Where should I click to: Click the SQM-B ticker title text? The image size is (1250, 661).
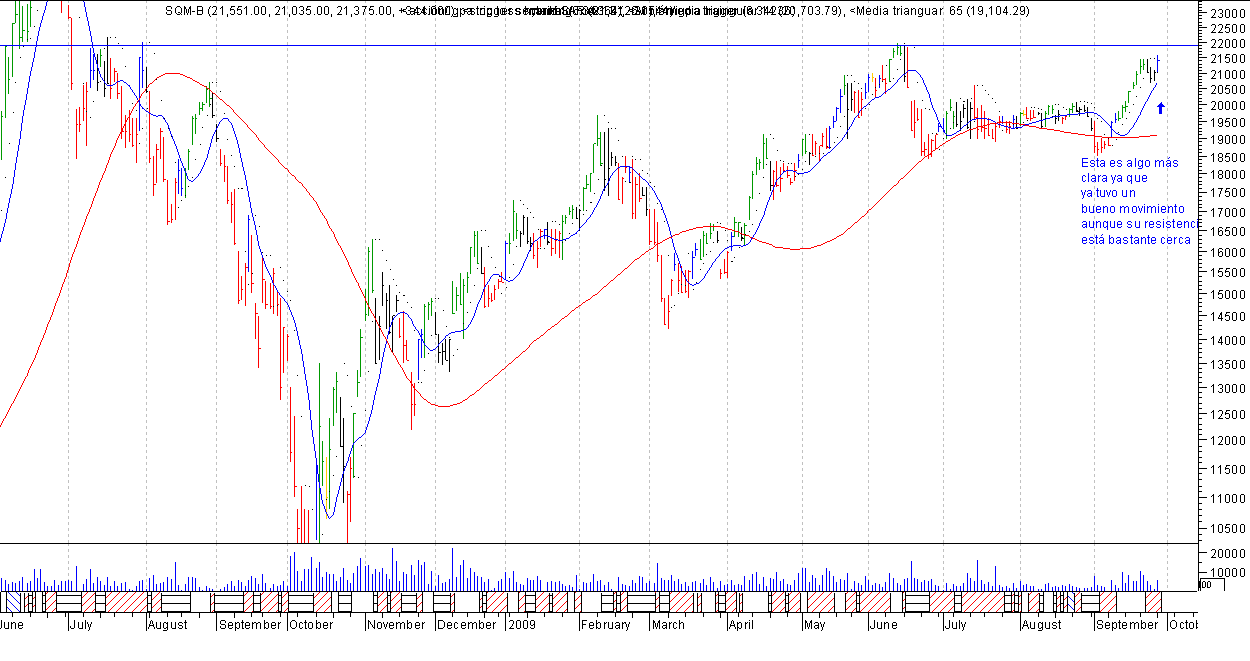[x=183, y=11]
